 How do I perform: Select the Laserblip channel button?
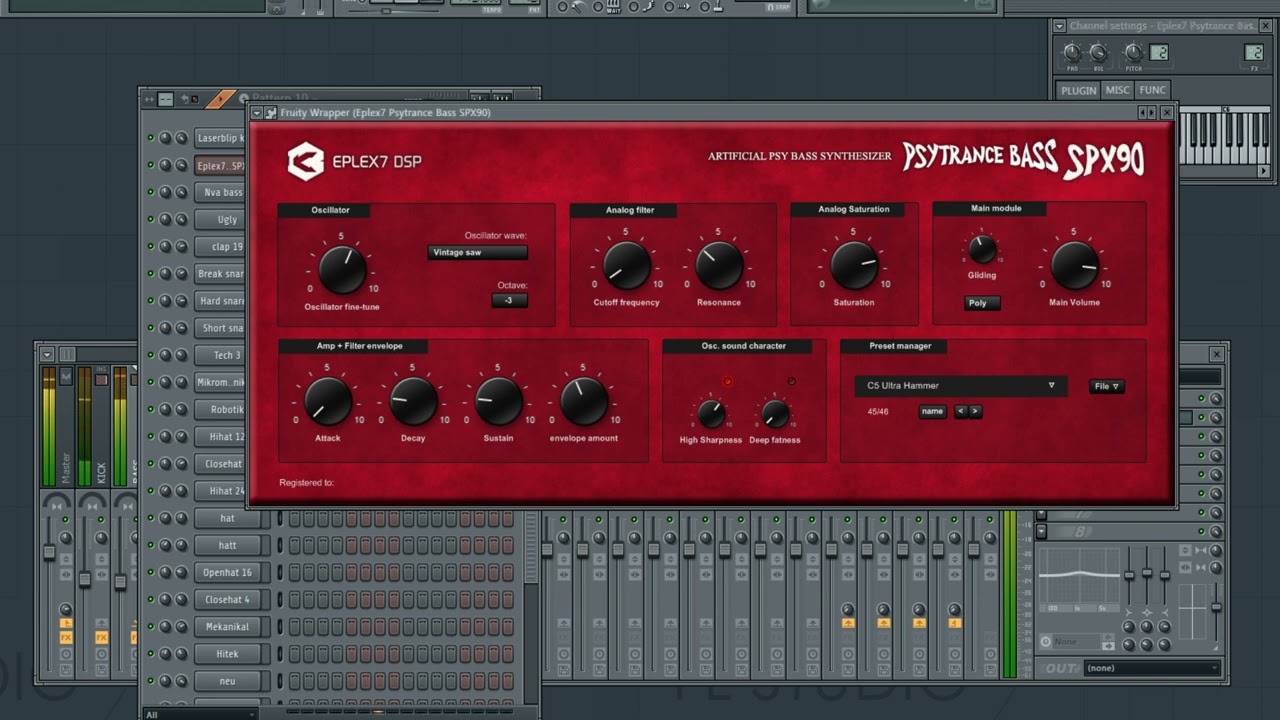[220, 138]
